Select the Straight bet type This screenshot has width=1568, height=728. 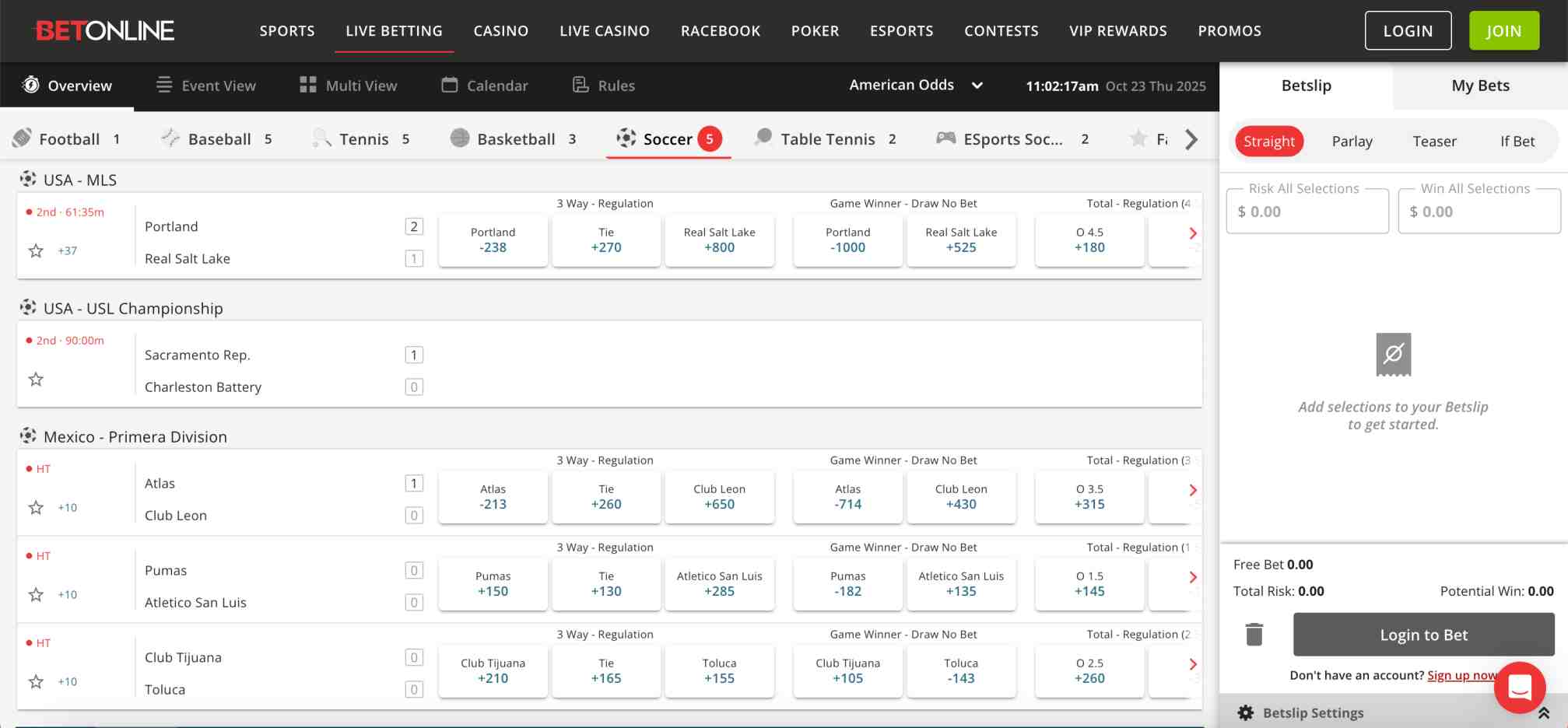(x=1269, y=141)
